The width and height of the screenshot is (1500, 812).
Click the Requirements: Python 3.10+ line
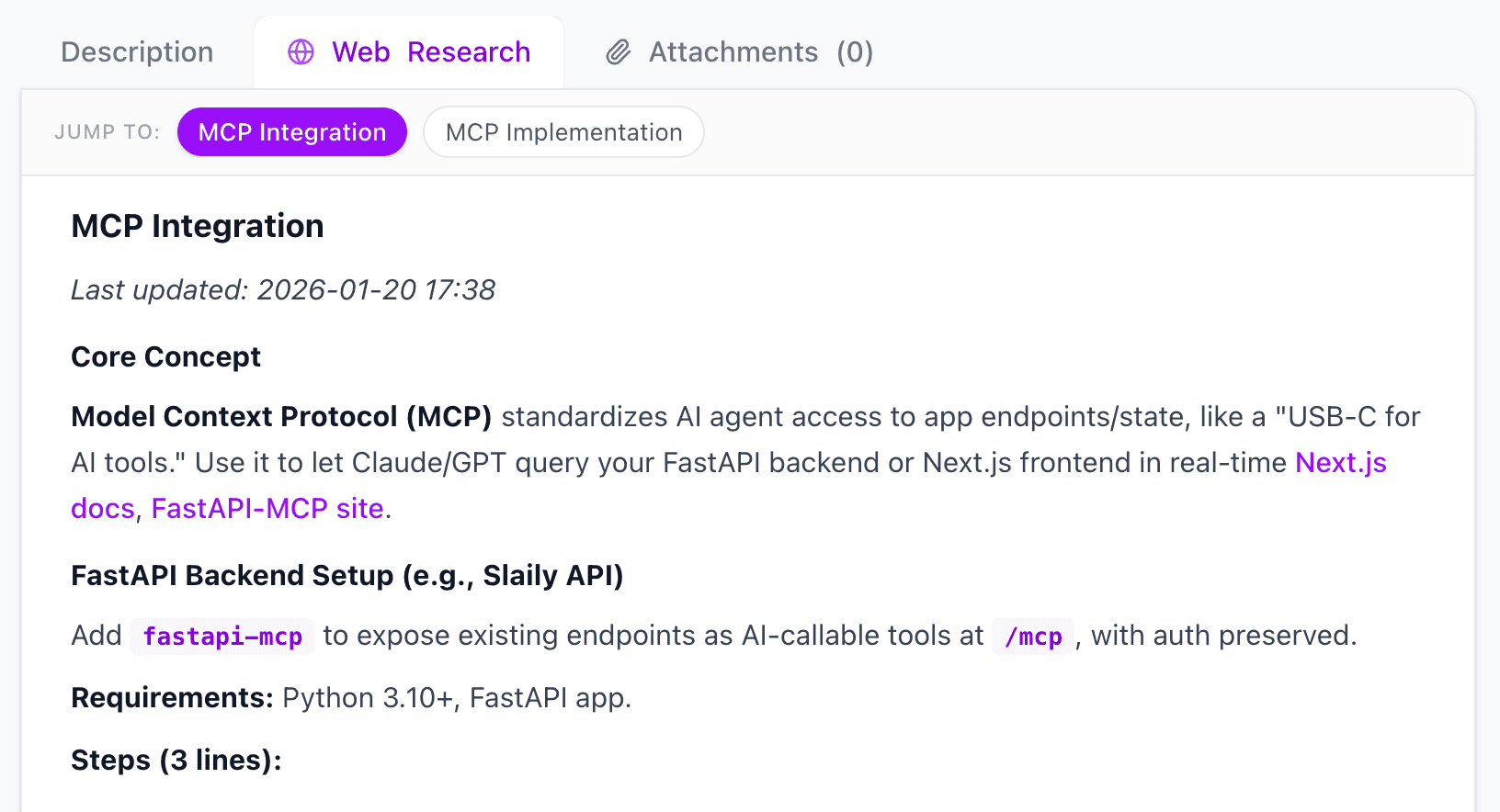click(351, 698)
